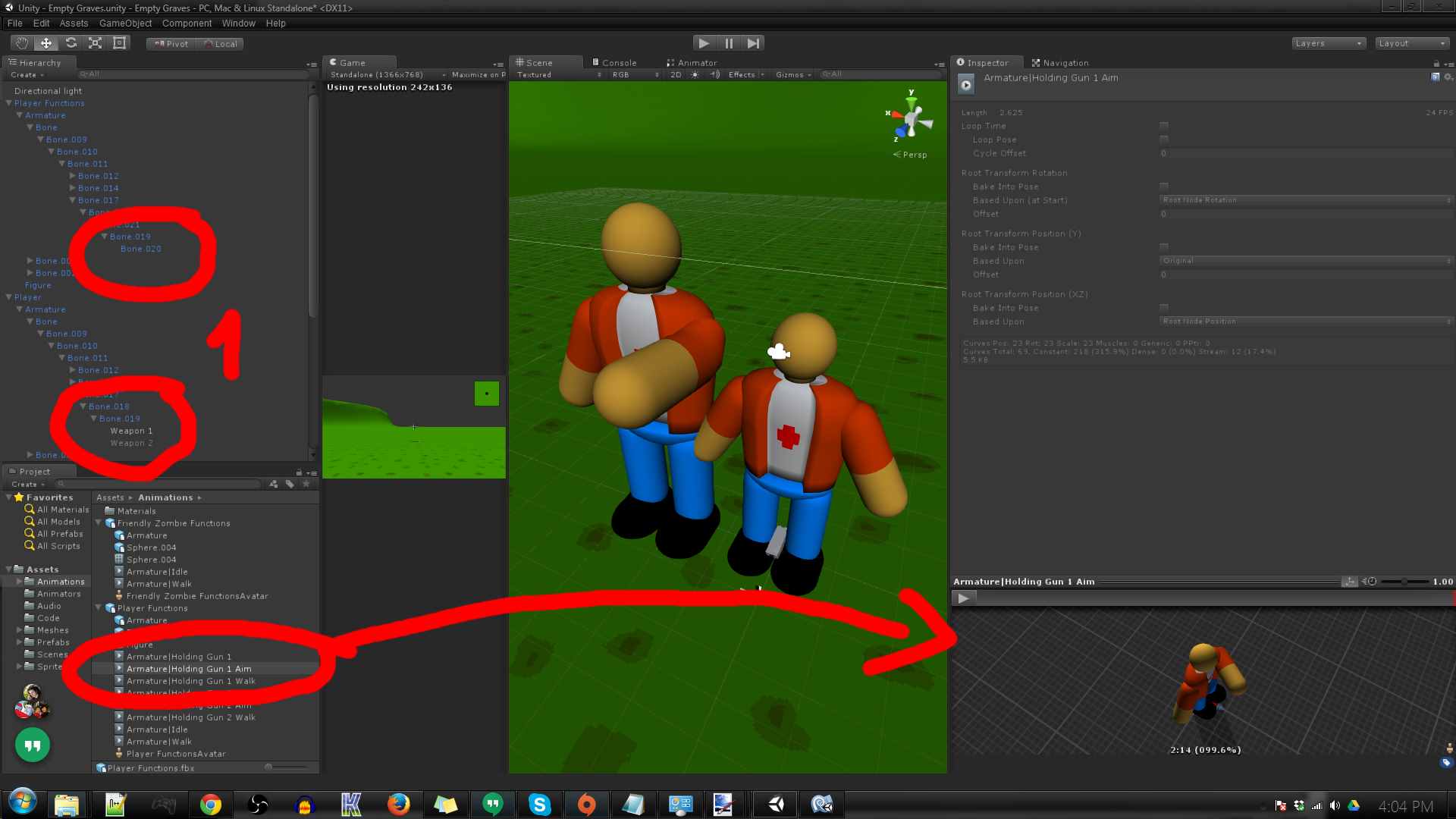Play animation preview in Inspector header

click(x=966, y=85)
